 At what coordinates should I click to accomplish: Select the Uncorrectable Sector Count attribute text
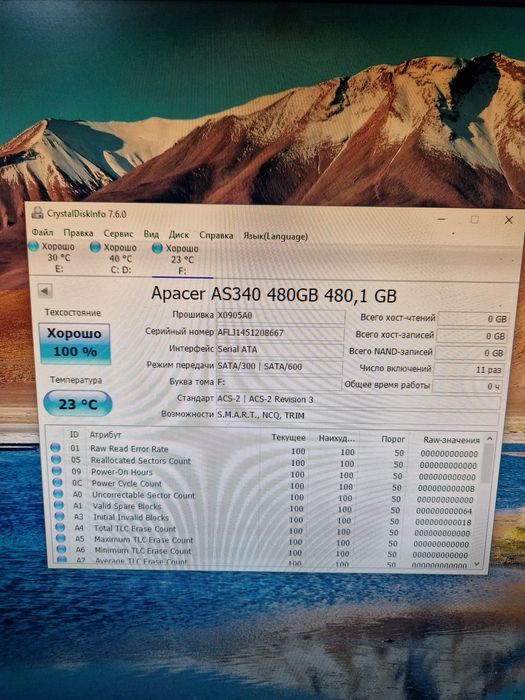[144, 496]
